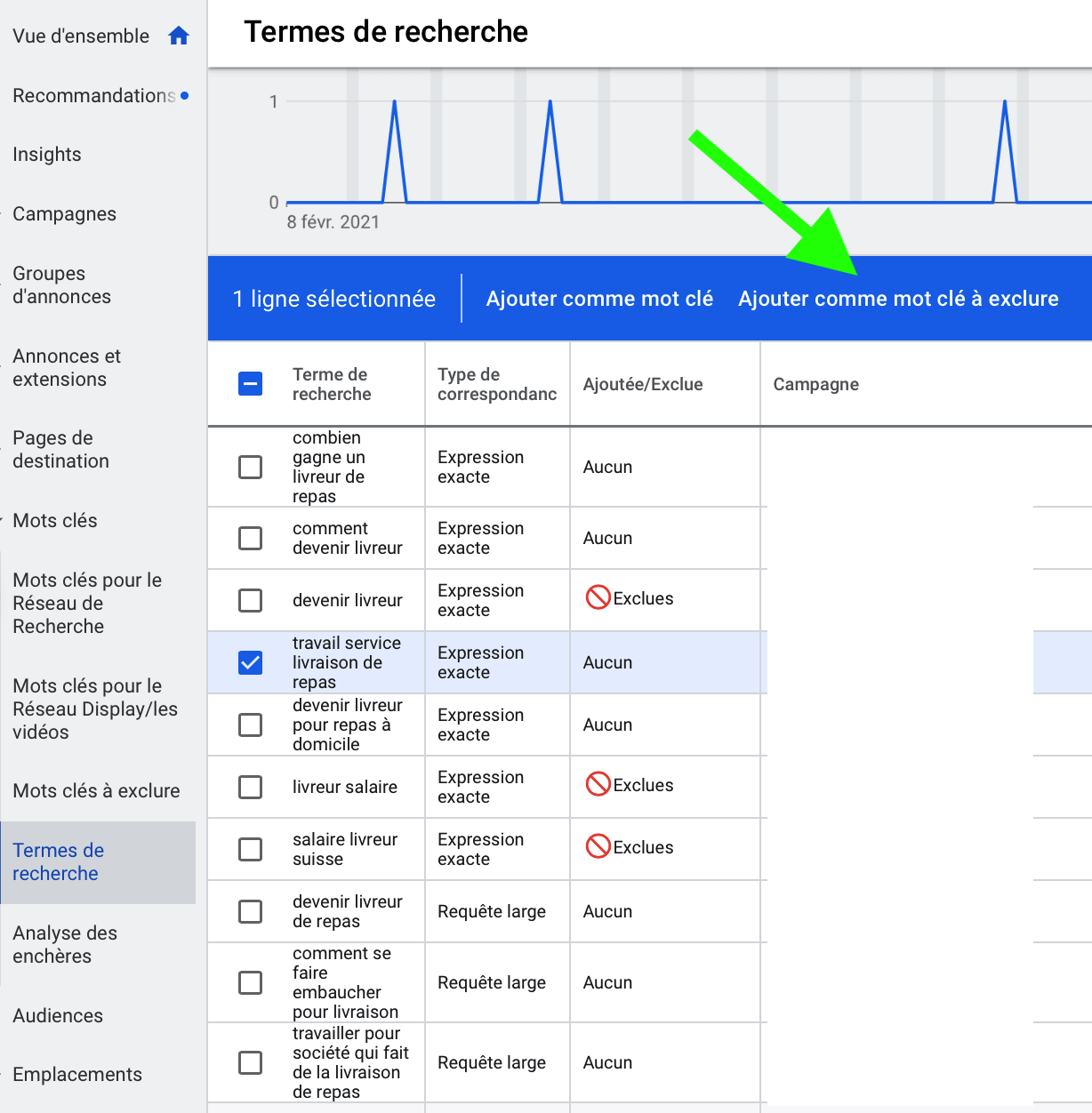Screen dimensions: 1092x1113
Task: Check the box for devenir livreur pour repas à domicile
Action: click(251, 725)
